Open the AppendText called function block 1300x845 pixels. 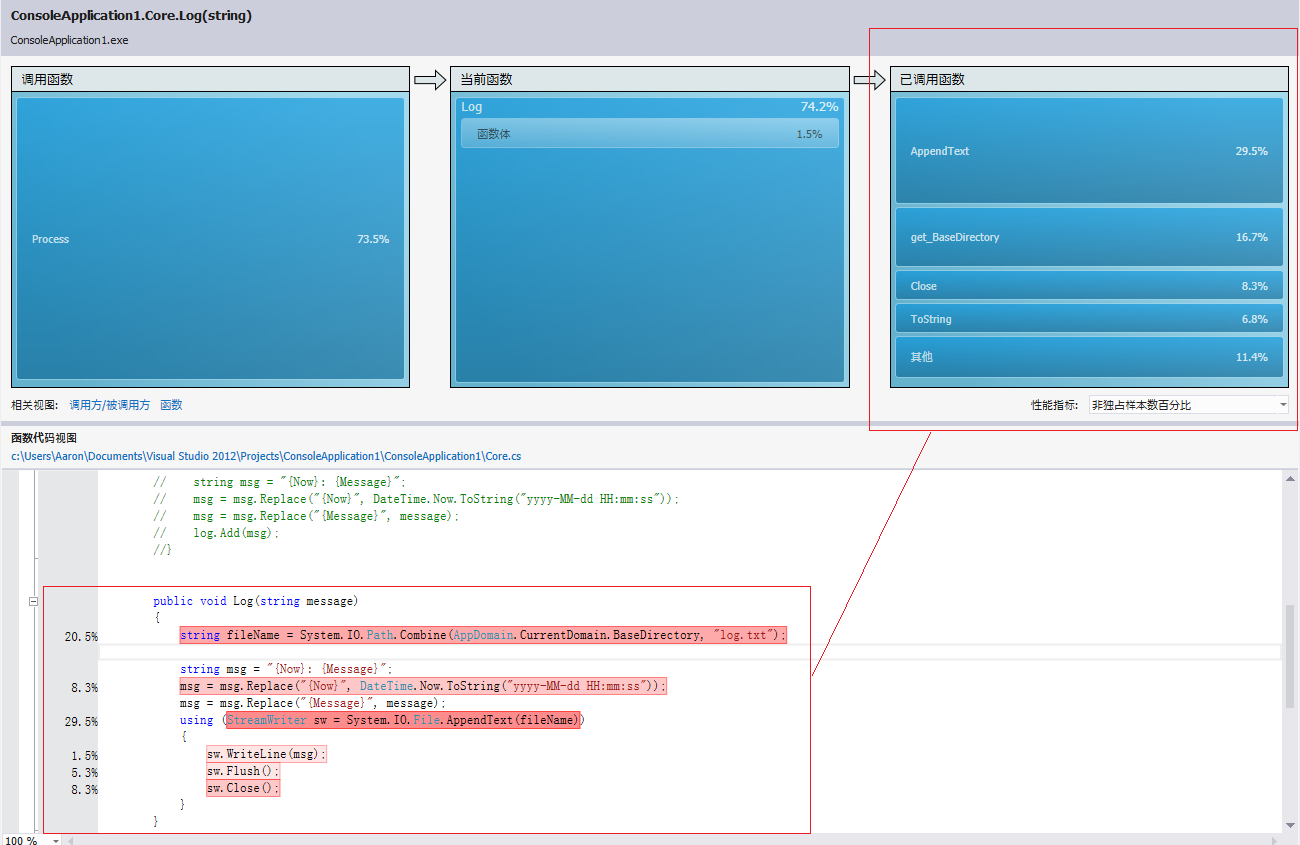(1088, 151)
